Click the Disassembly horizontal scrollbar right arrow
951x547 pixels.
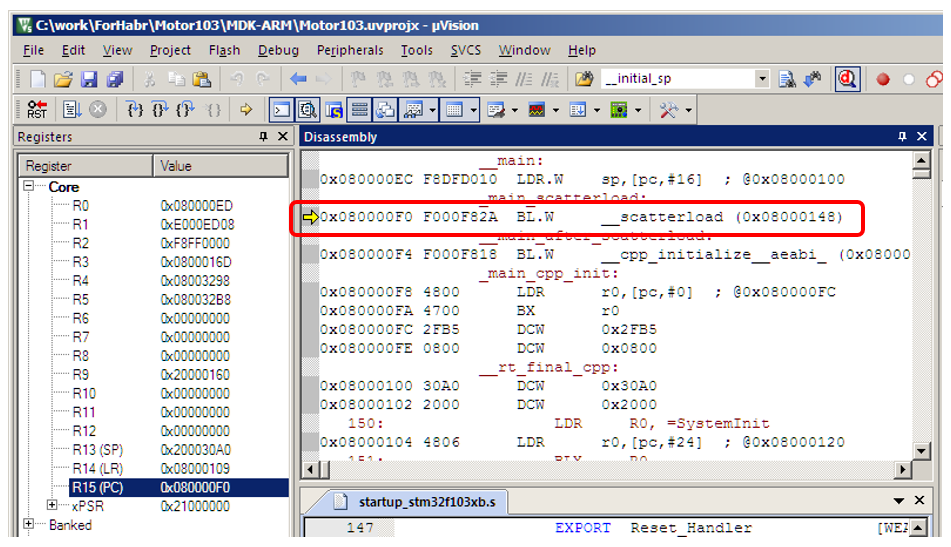pos(903,469)
